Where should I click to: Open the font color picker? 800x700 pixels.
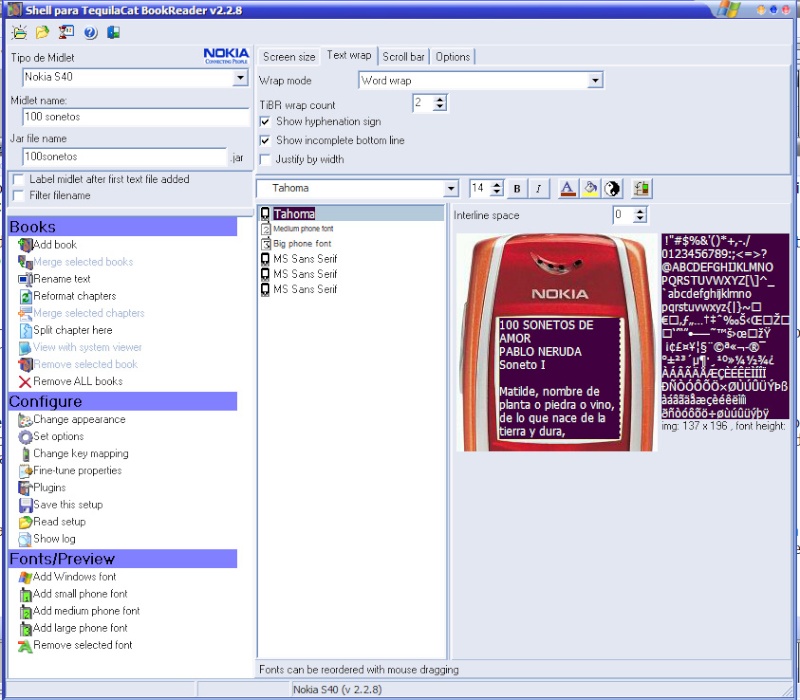click(x=568, y=189)
